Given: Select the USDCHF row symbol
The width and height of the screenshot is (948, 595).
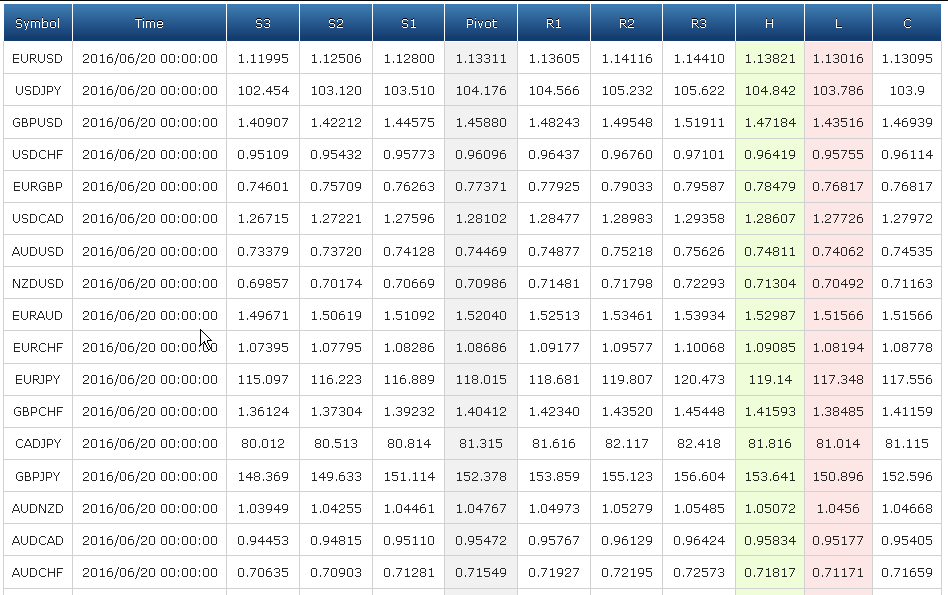Looking at the screenshot, I should click(37, 155).
